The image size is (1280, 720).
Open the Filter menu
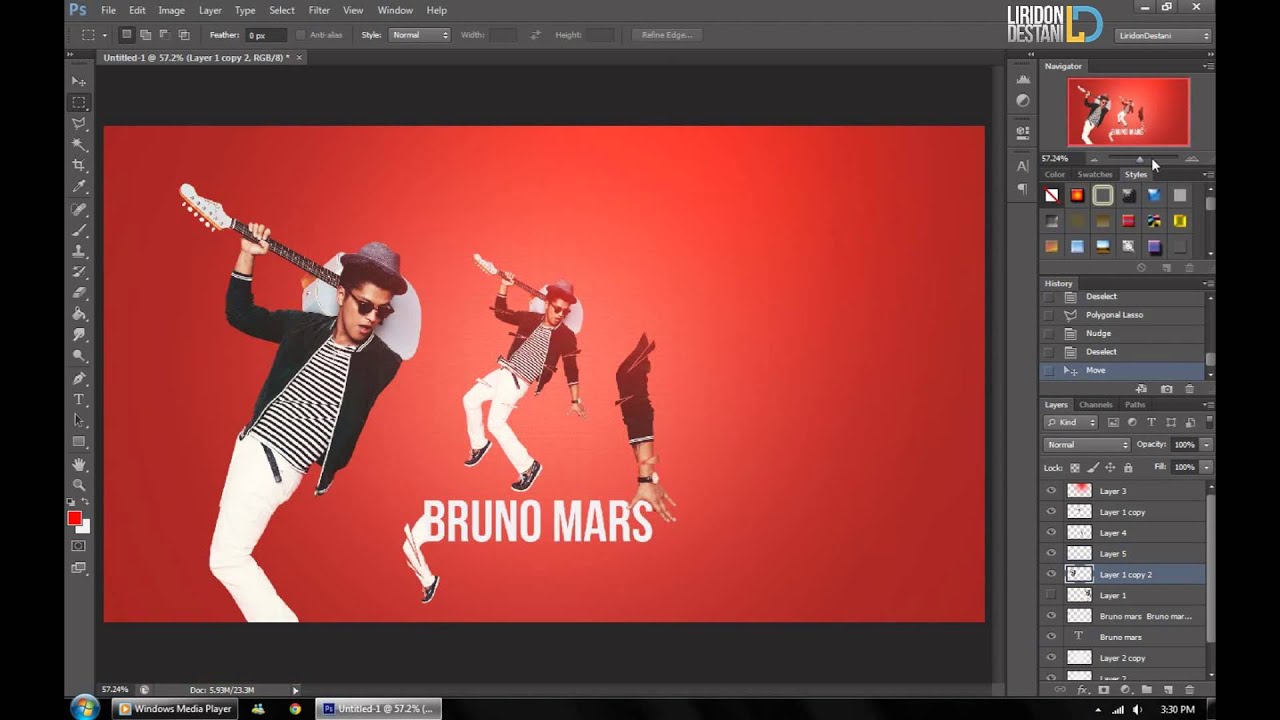click(319, 10)
